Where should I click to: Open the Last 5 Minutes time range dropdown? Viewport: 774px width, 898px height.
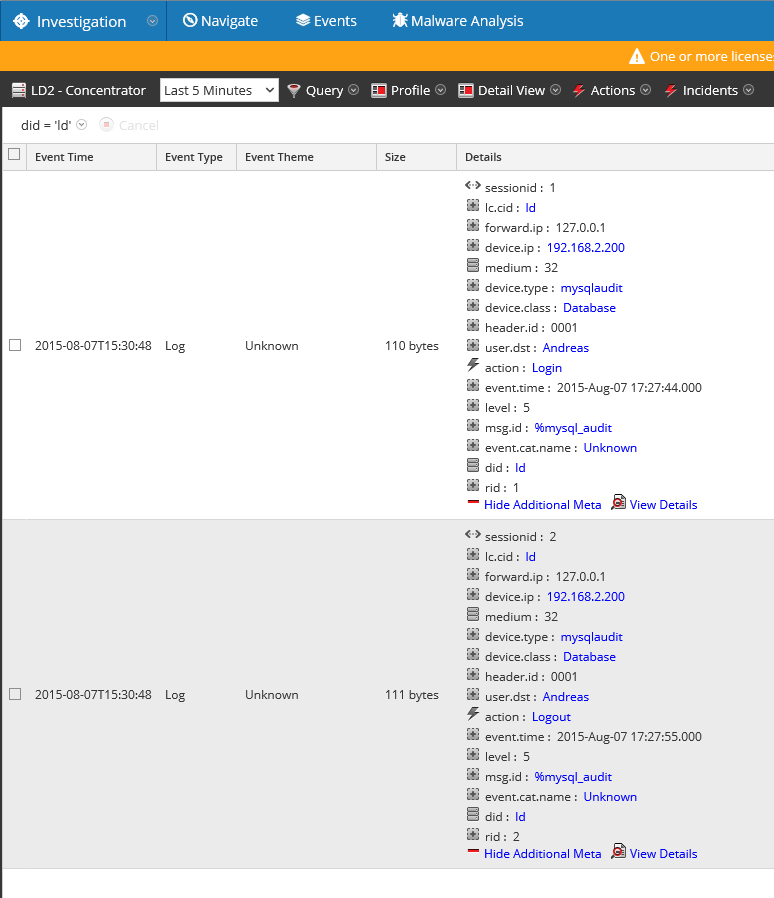[219, 91]
